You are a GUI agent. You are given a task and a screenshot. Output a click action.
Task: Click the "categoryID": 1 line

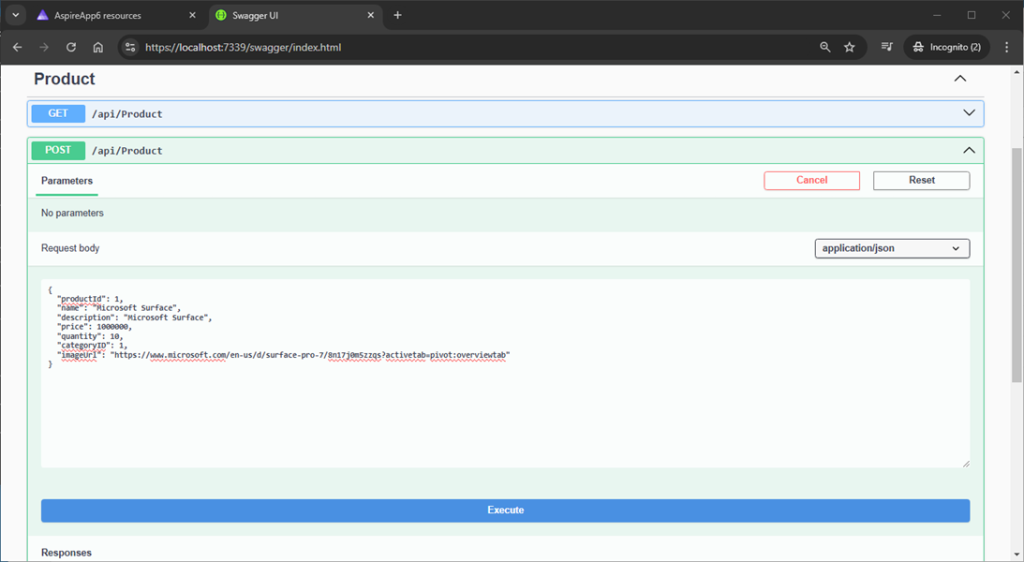click(x=92, y=345)
